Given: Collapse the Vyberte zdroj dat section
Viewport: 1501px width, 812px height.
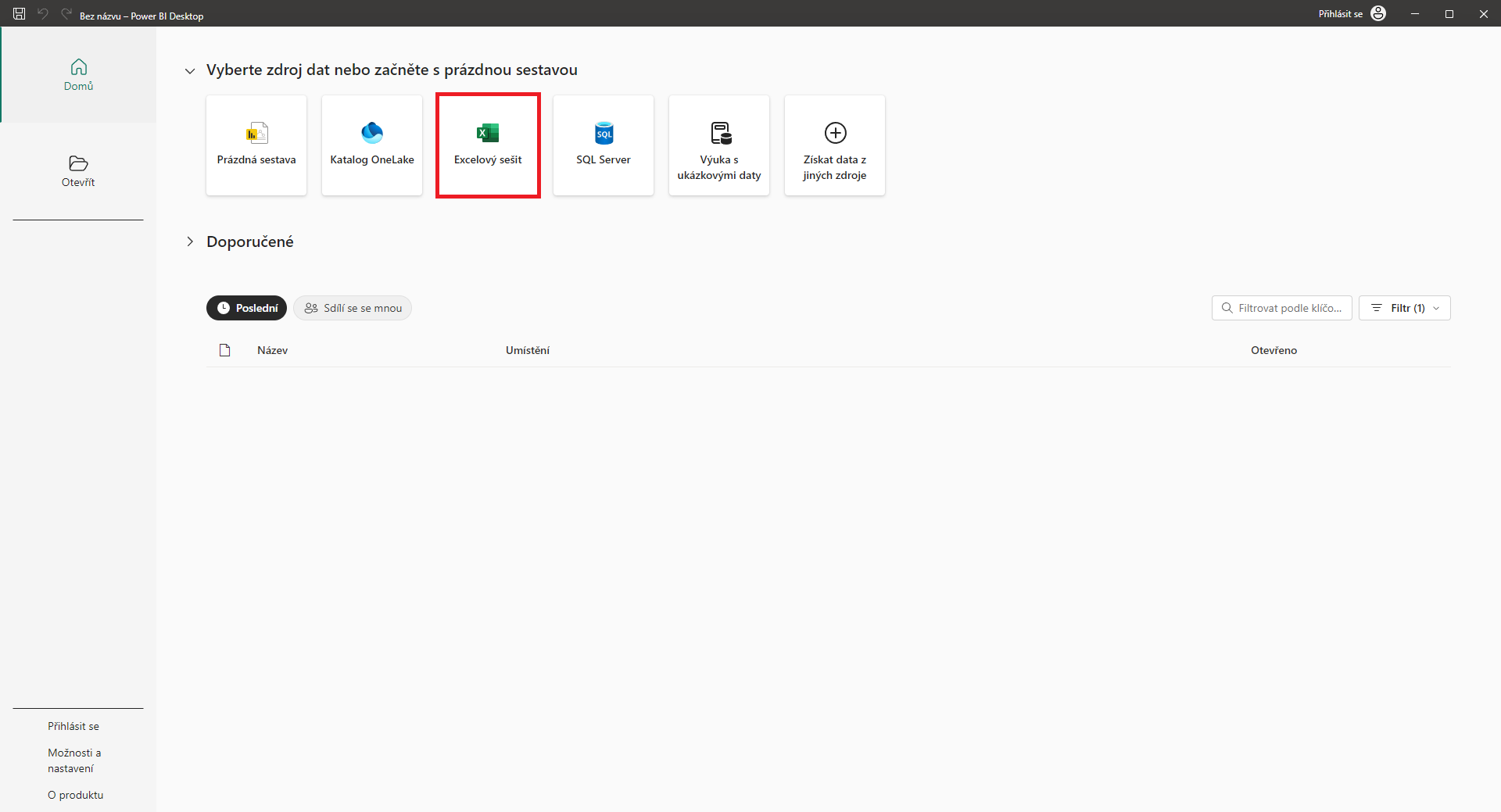Looking at the screenshot, I should 190,70.
